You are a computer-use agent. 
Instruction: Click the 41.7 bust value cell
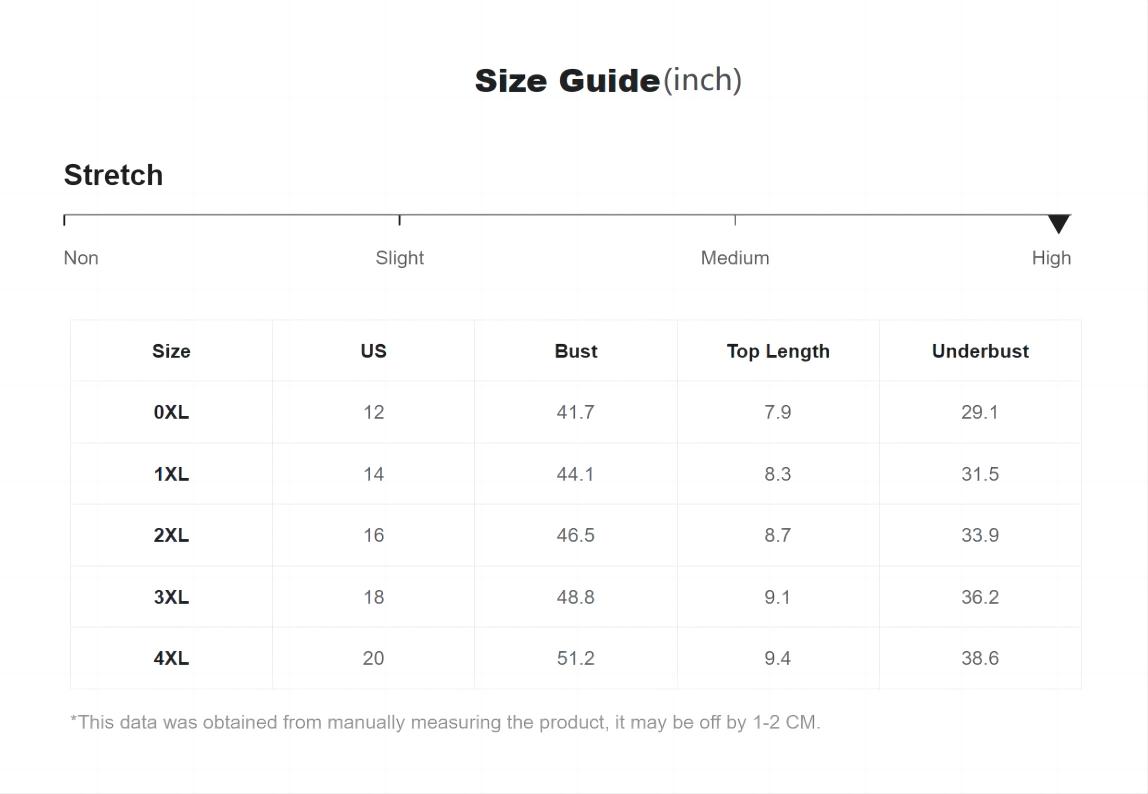tap(575, 412)
